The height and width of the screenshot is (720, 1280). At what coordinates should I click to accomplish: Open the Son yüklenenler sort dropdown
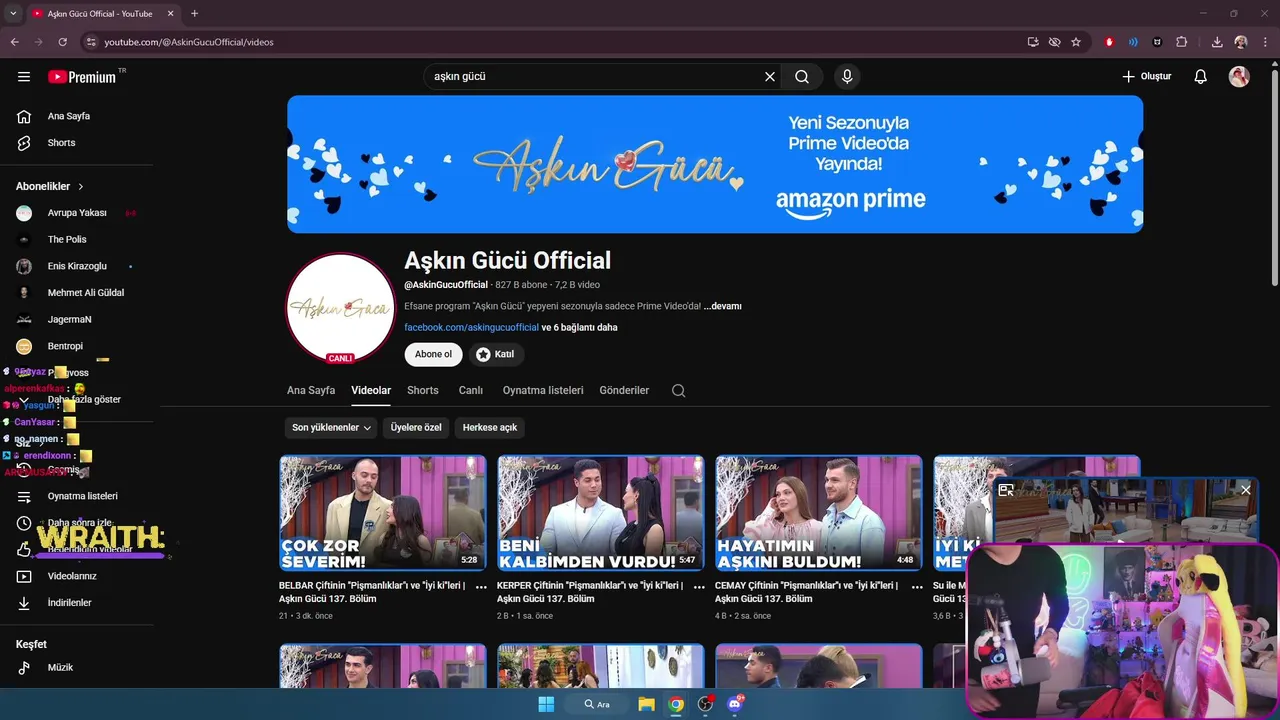pyautogui.click(x=331, y=428)
